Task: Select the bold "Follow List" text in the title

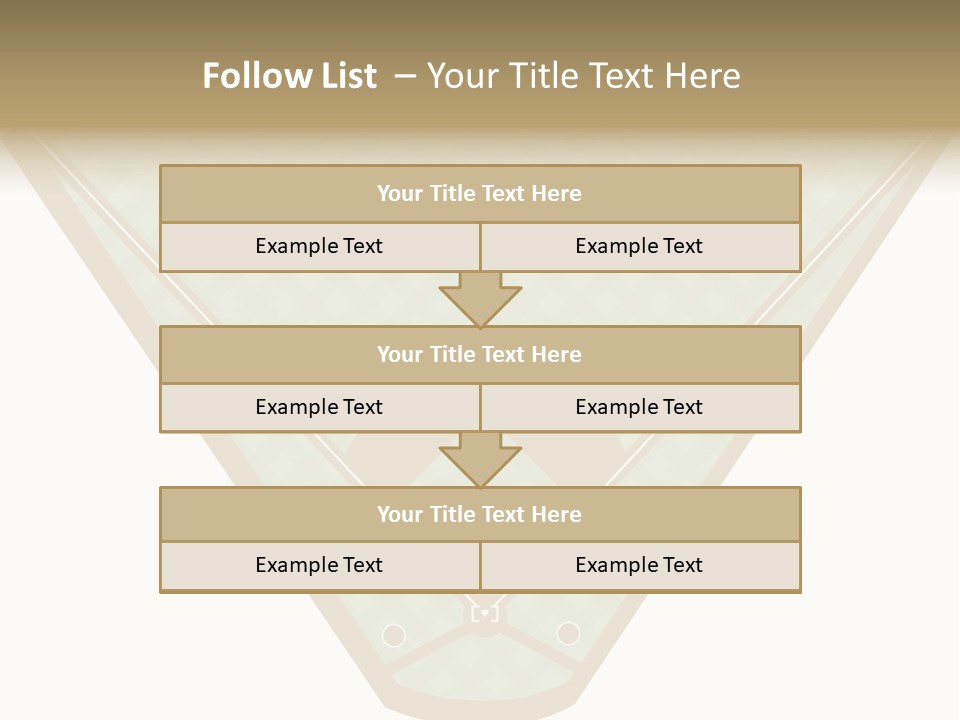Action: tap(289, 76)
